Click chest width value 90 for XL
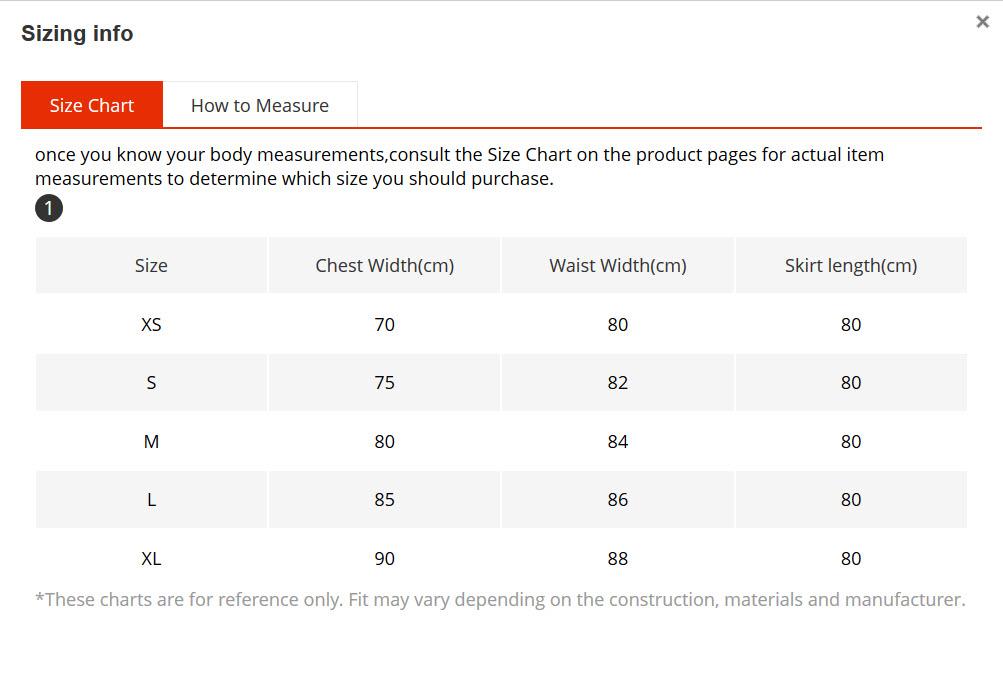This screenshot has height=699, width=1003. pyautogui.click(x=384, y=558)
